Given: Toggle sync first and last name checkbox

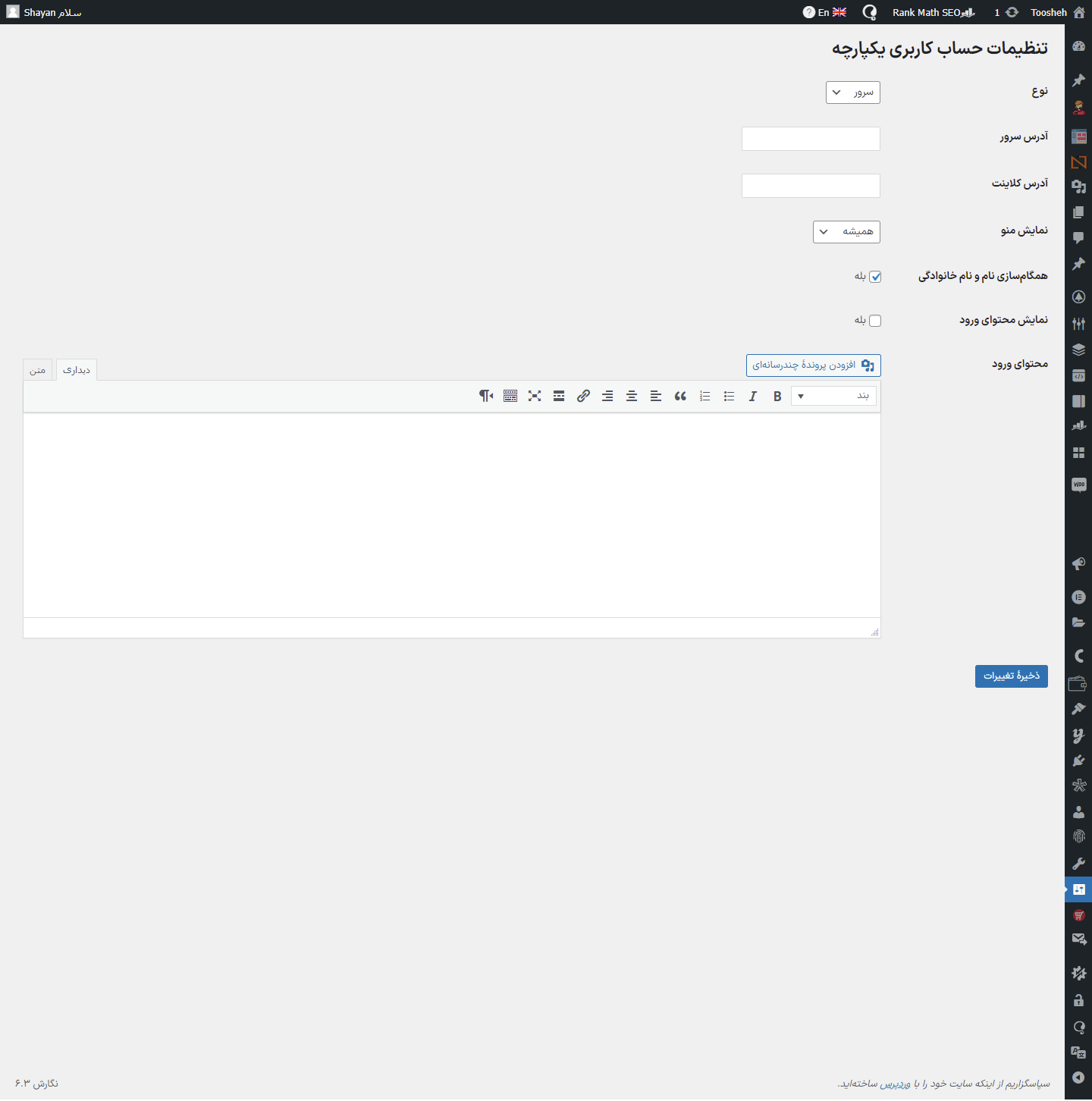Looking at the screenshot, I should point(875,277).
